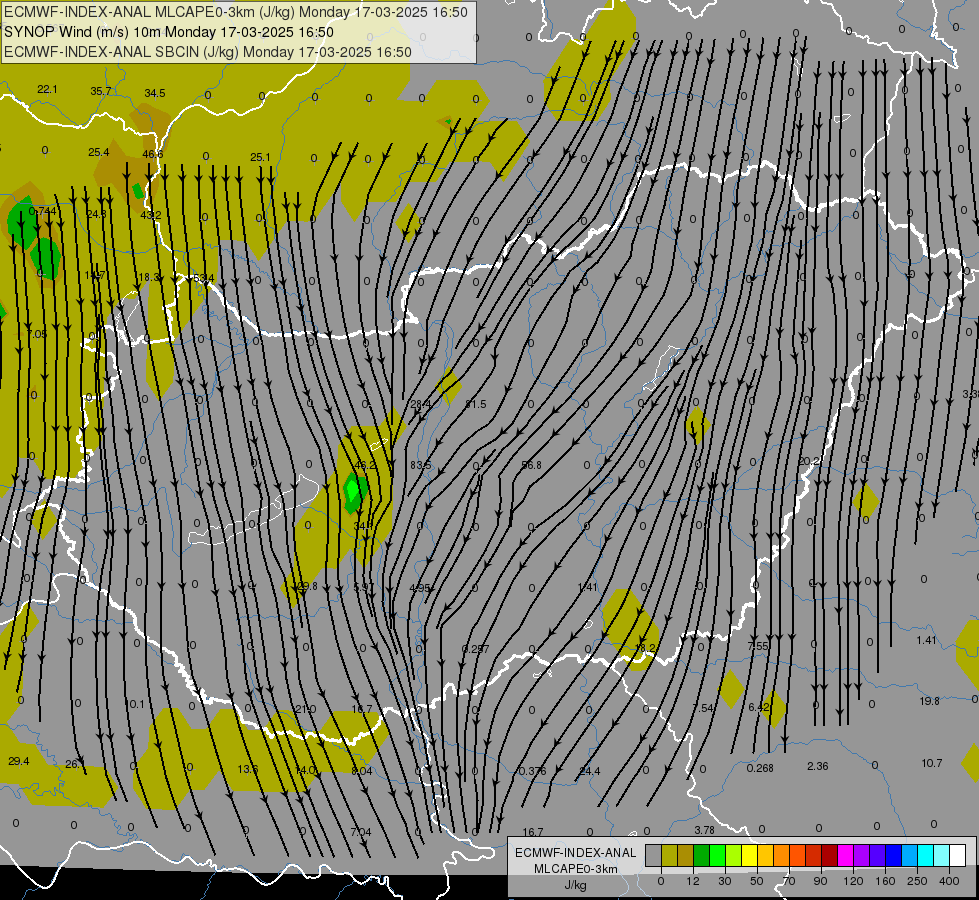Click the map value '0.376'

click(x=533, y=771)
